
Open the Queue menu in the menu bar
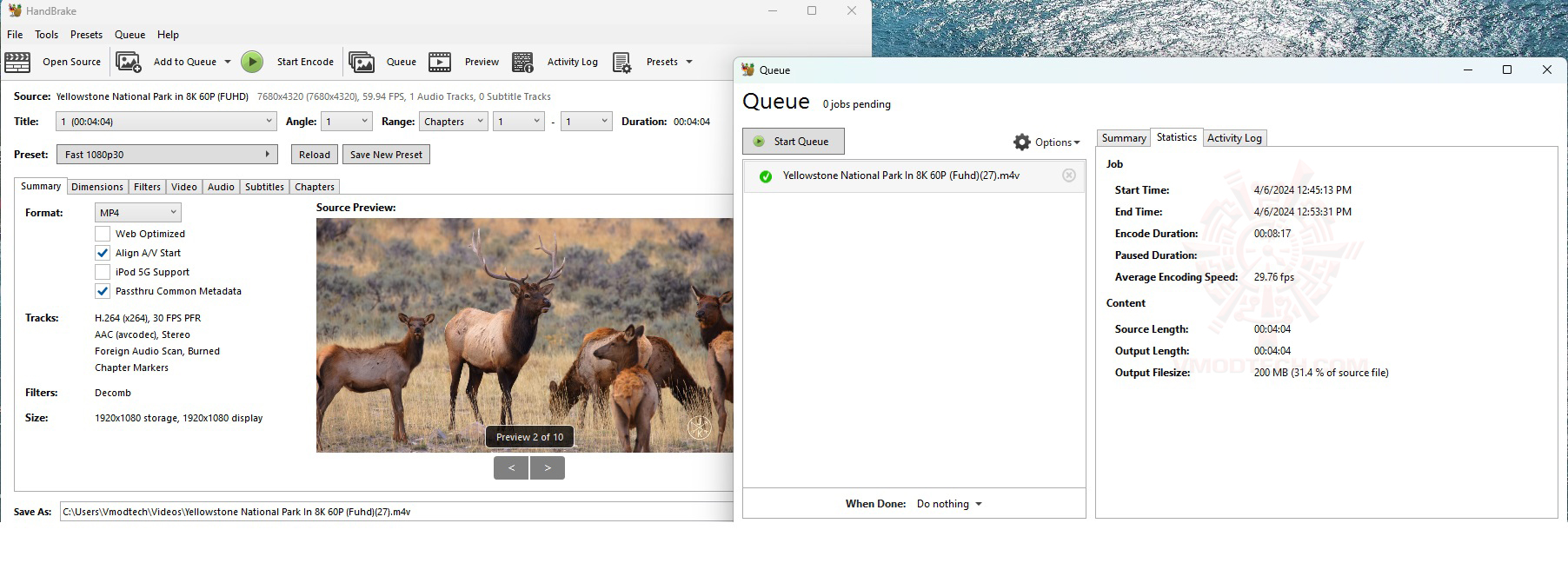click(130, 35)
